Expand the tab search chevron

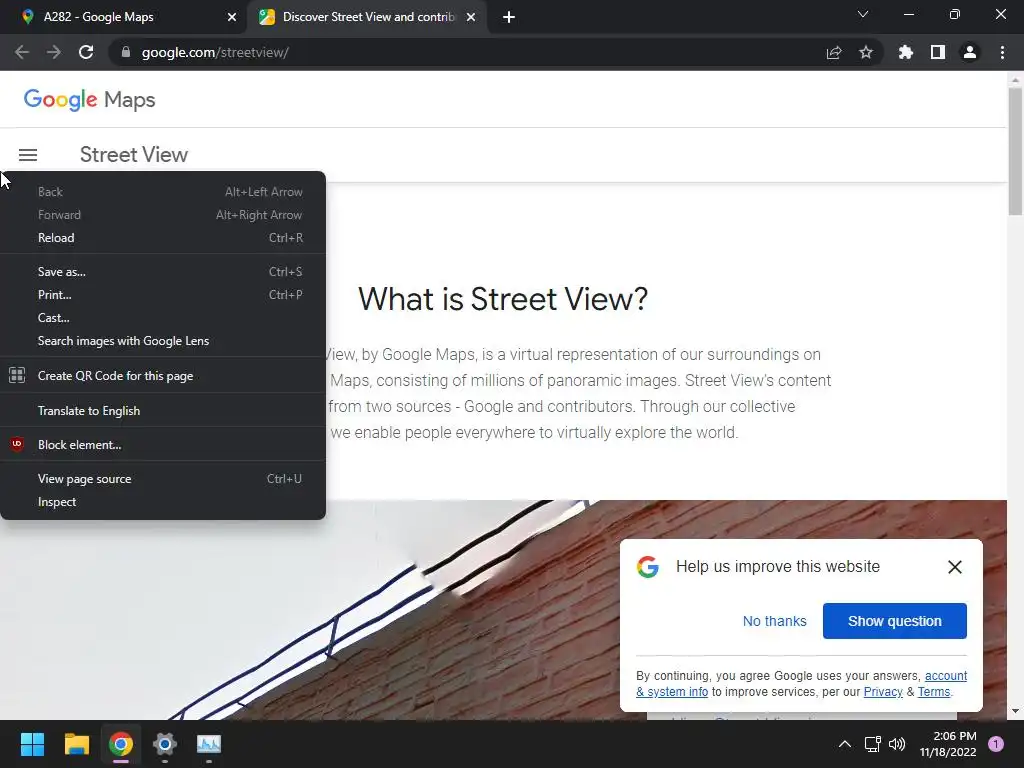[x=863, y=14]
